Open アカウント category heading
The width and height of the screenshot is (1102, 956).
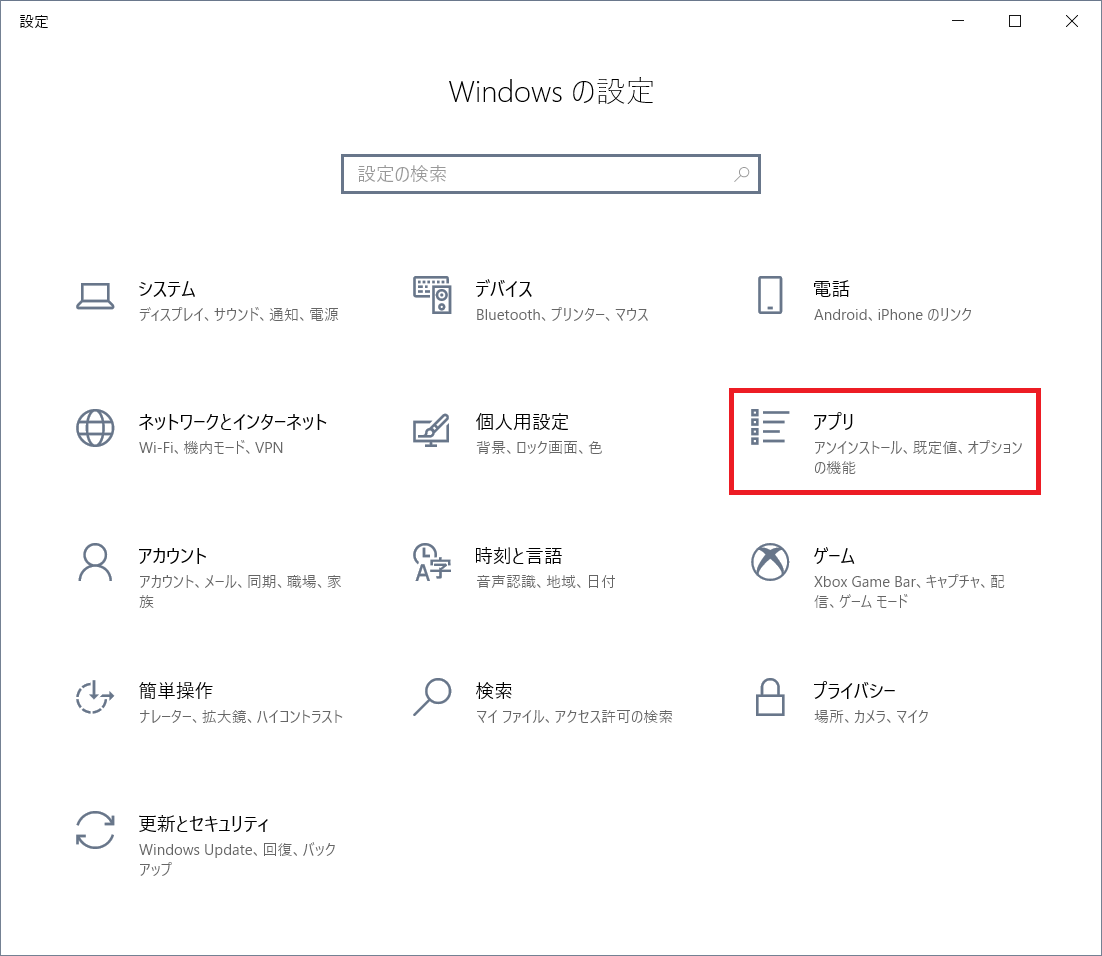[173, 556]
